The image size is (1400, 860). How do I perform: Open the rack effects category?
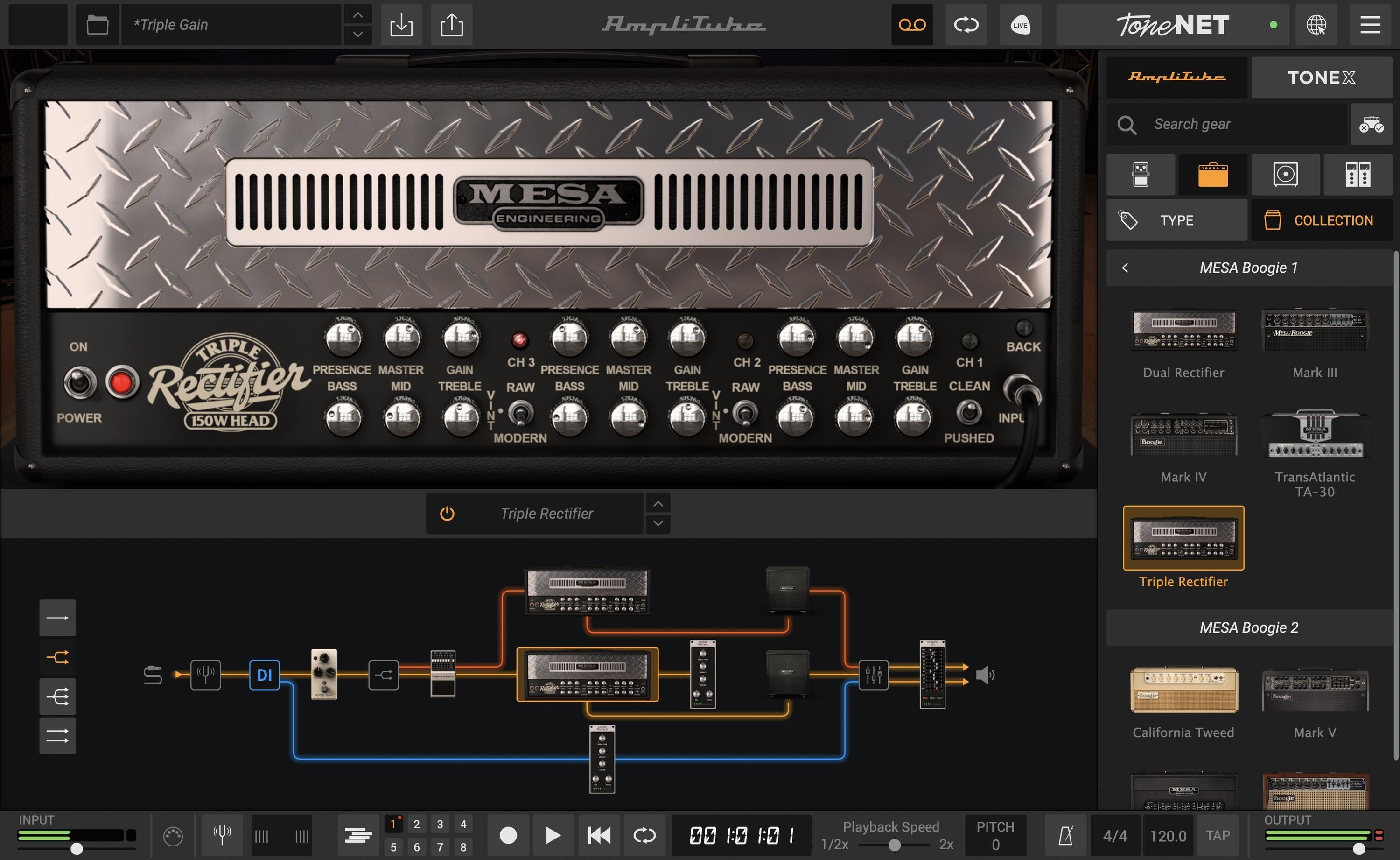click(x=1358, y=175)
